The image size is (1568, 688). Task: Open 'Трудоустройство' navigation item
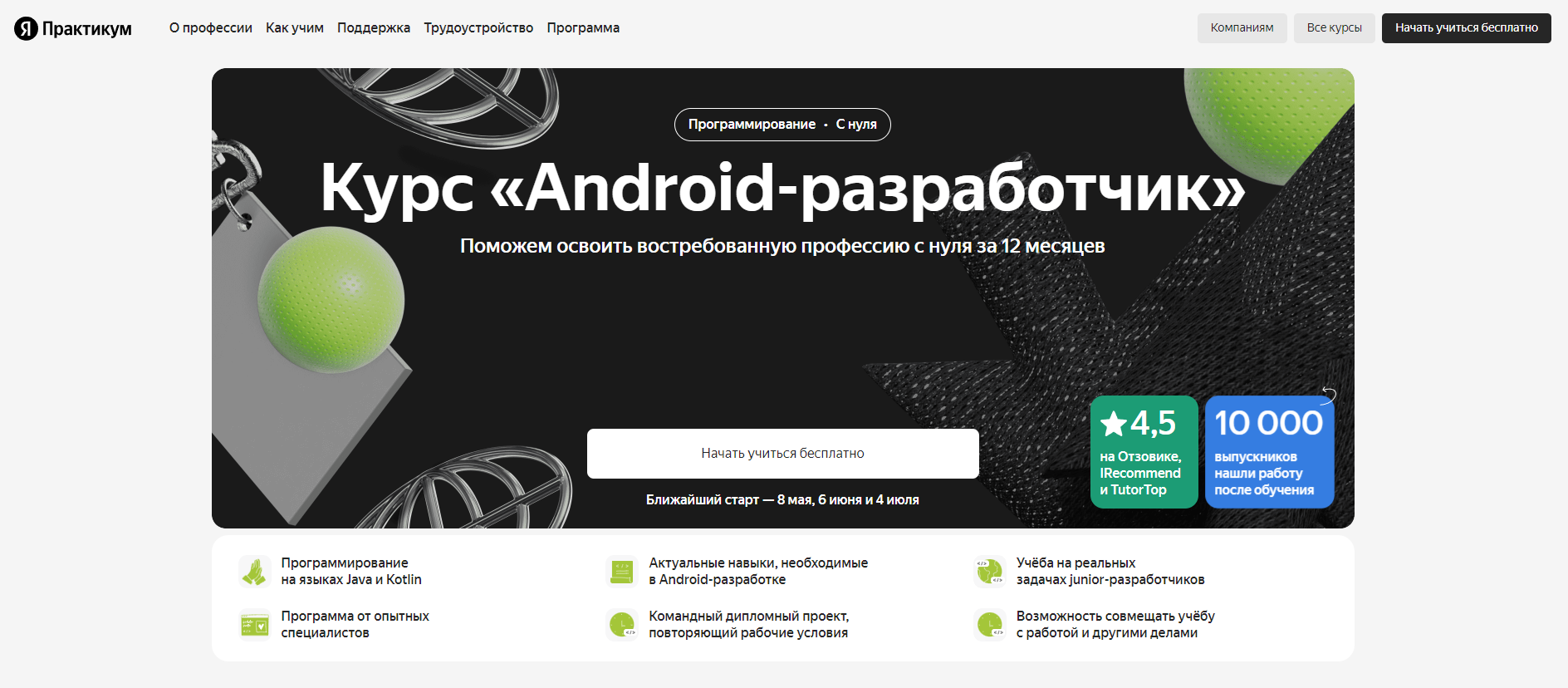point(478,28)
